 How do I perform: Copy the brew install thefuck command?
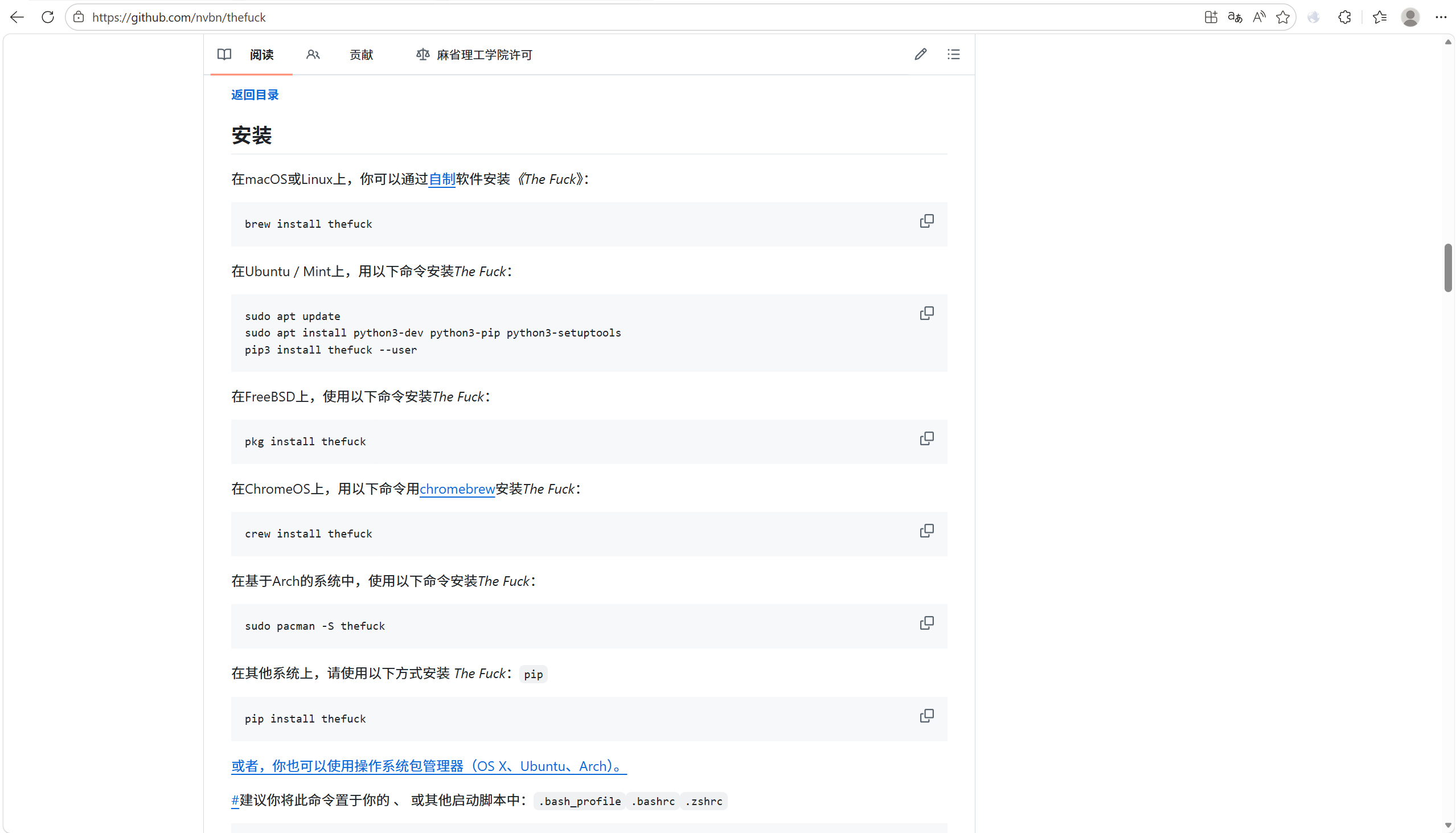[926, 221]
